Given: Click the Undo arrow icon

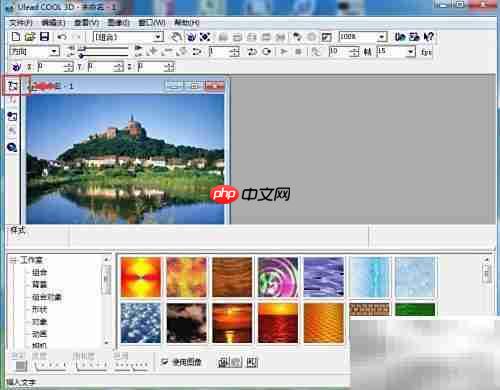Looking at the screenshot, I should [x=62, y=36].
